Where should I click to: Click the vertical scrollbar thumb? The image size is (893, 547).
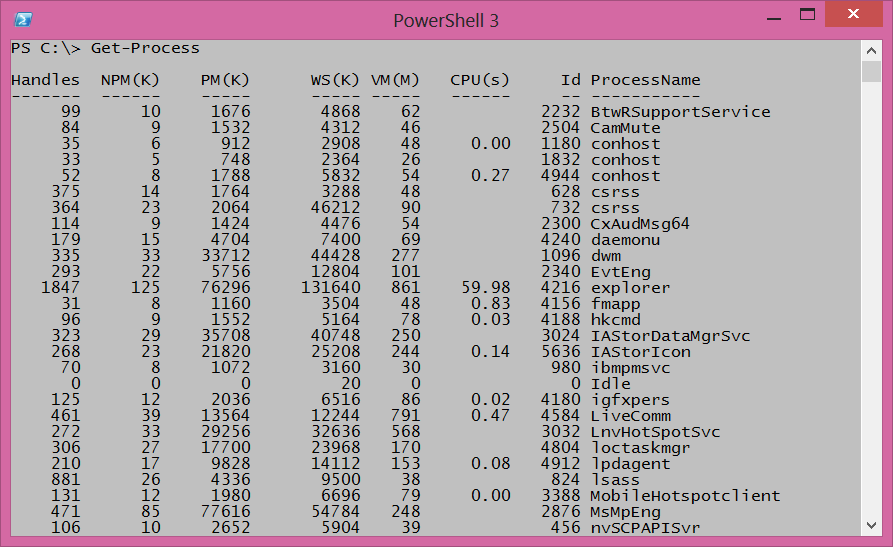tap(871, 72)
